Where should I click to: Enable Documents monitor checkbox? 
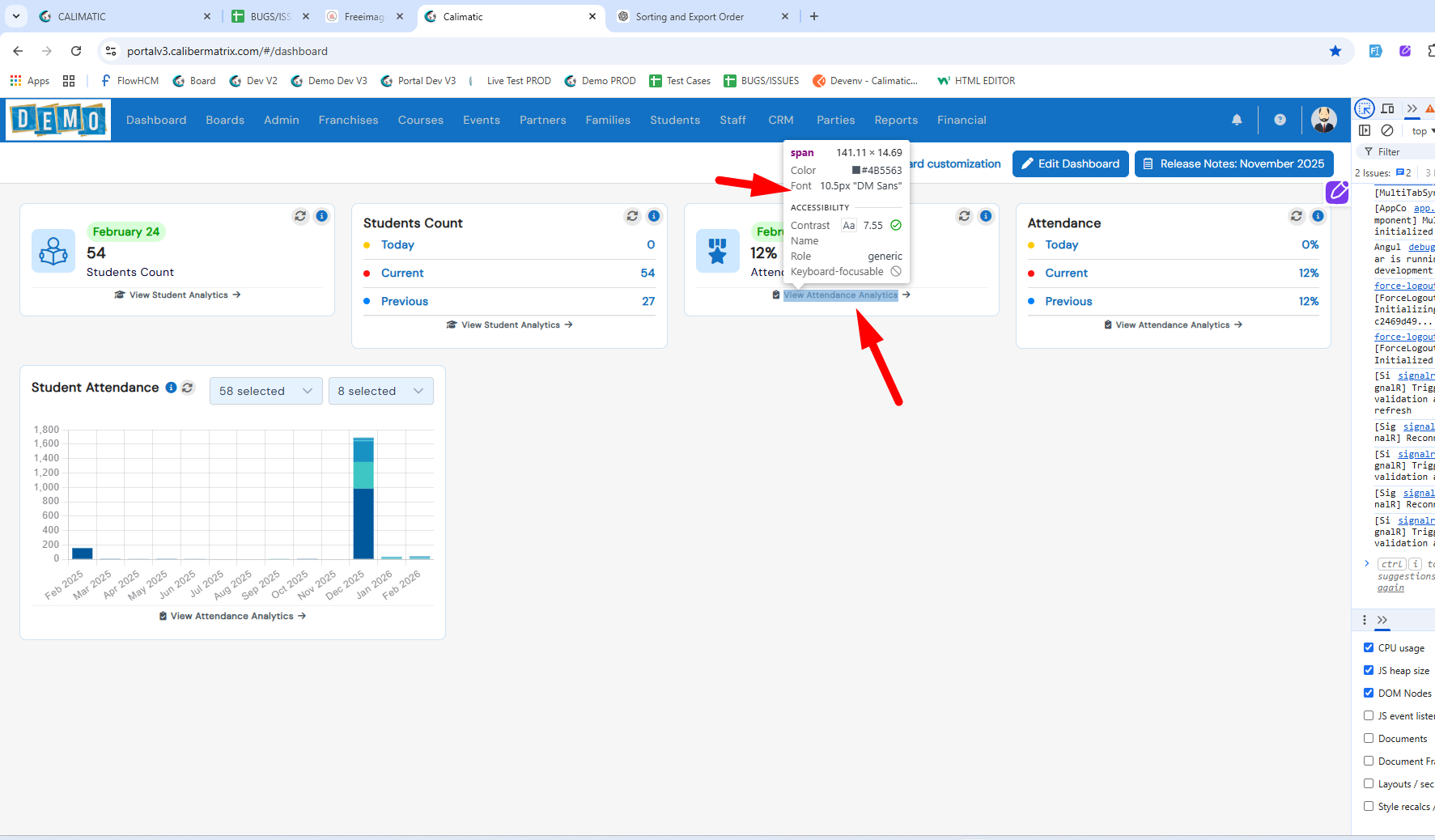pos(1369,738)
